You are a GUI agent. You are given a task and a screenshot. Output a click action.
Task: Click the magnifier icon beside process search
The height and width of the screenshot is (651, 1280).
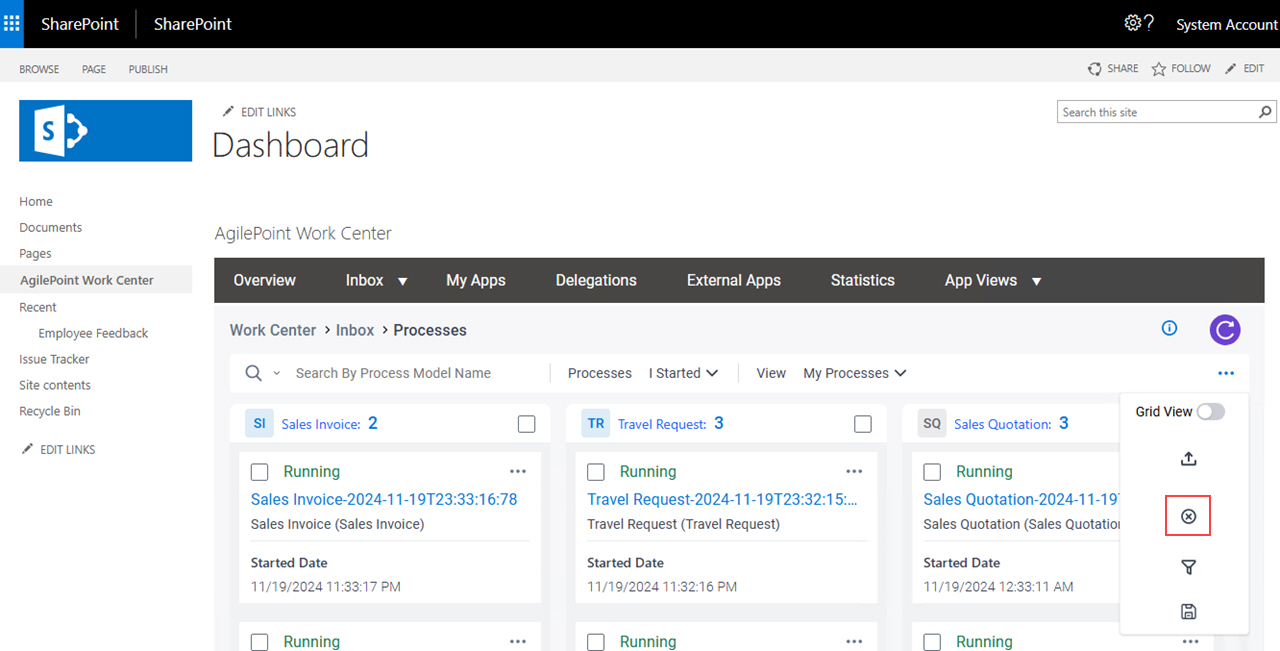coord(254,373)
